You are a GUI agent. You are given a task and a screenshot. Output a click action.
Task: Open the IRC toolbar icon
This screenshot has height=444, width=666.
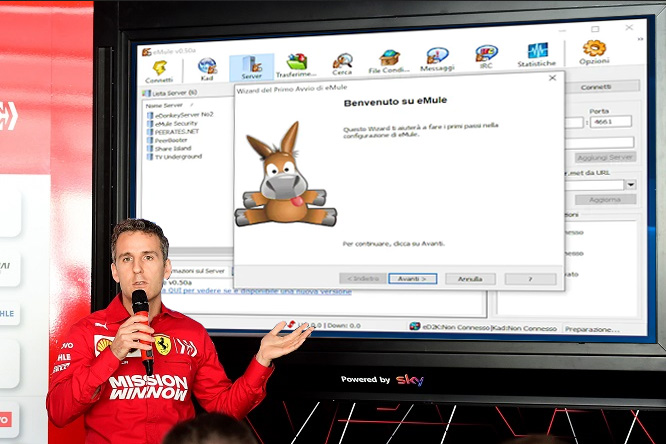pyautogui.click(x=486, y=54)
